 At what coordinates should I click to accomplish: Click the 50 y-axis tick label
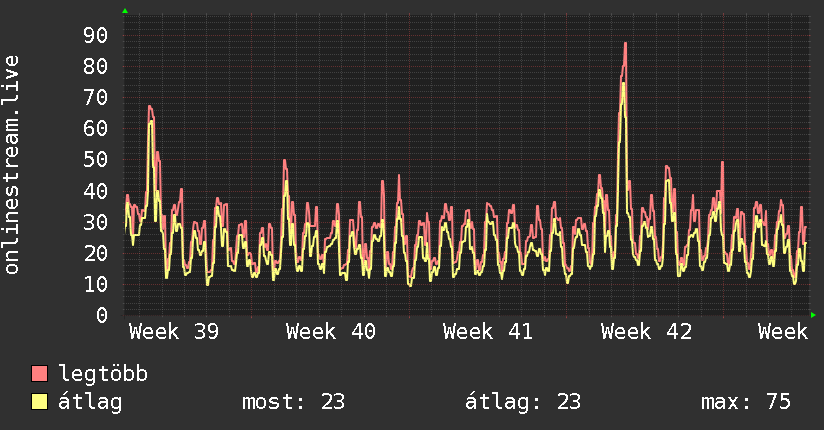click(x=95, y=159)
